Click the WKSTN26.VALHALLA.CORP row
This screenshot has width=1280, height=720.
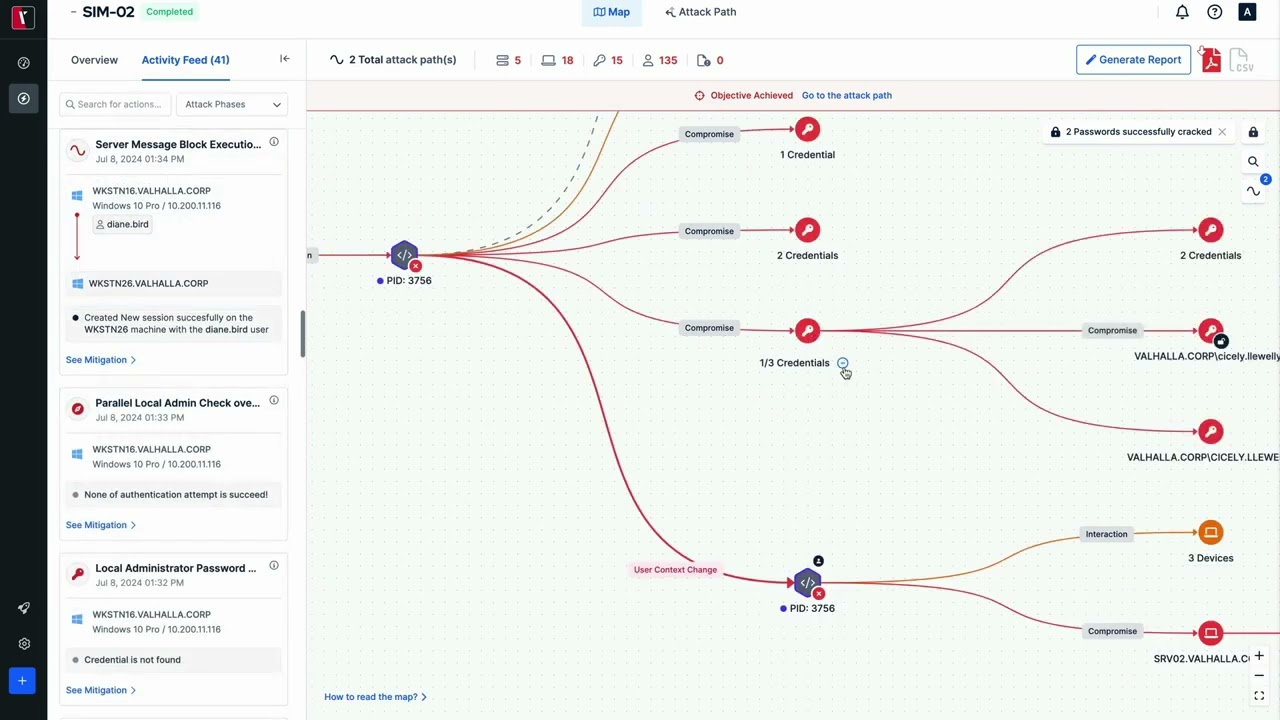(173, 283)
